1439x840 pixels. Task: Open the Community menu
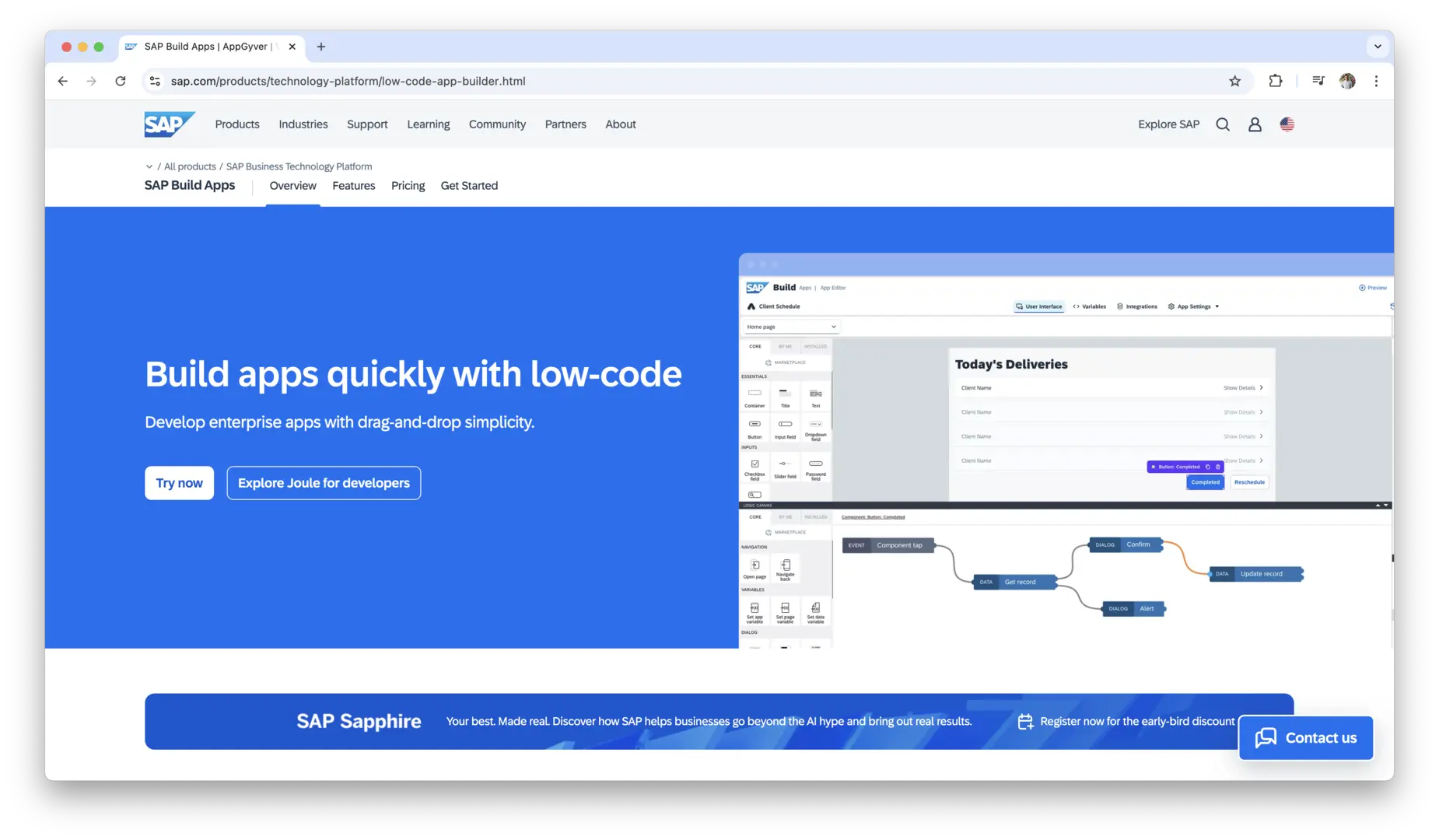(497, 124)
